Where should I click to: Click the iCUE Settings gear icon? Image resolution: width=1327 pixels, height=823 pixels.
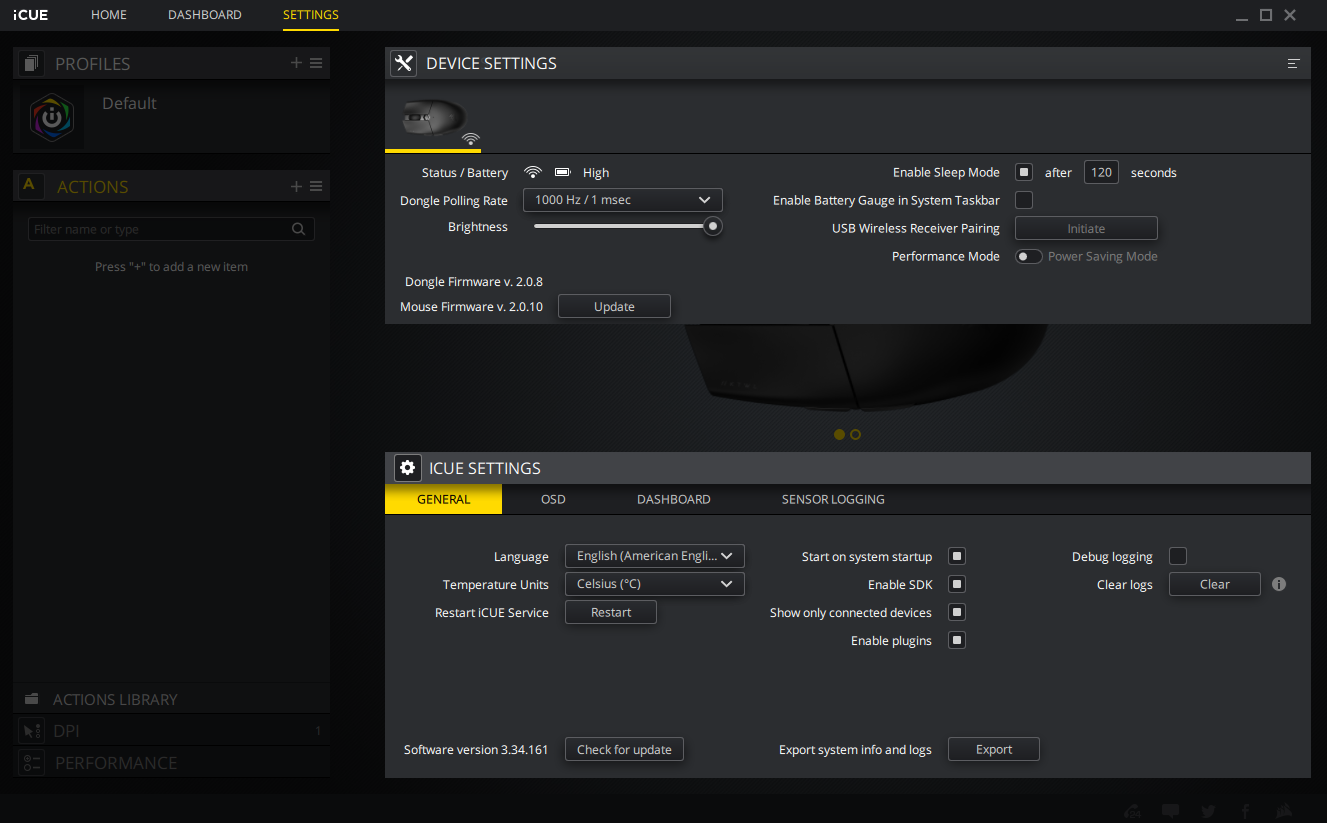pos(407,467)
